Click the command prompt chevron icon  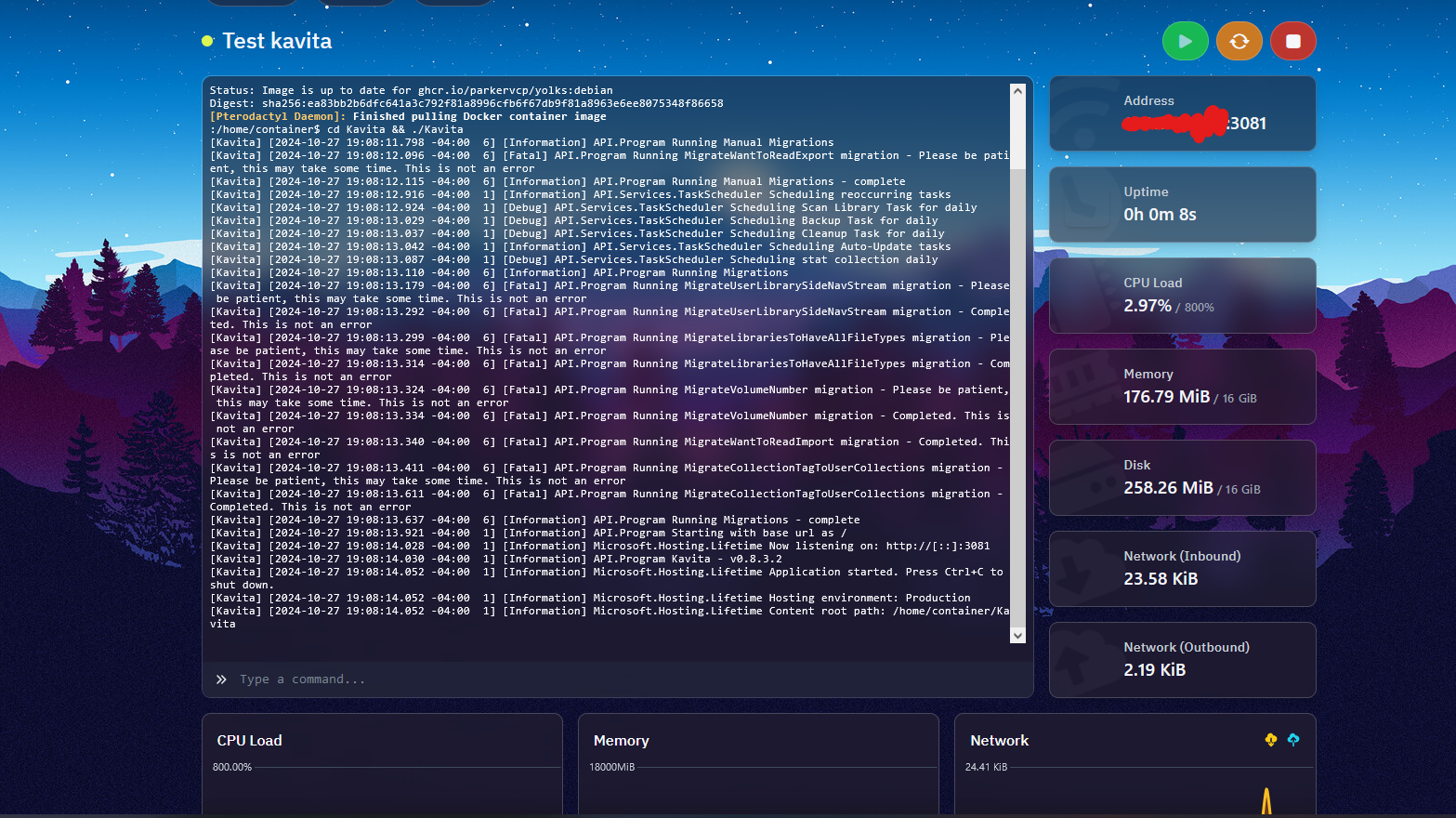(221, 679)
